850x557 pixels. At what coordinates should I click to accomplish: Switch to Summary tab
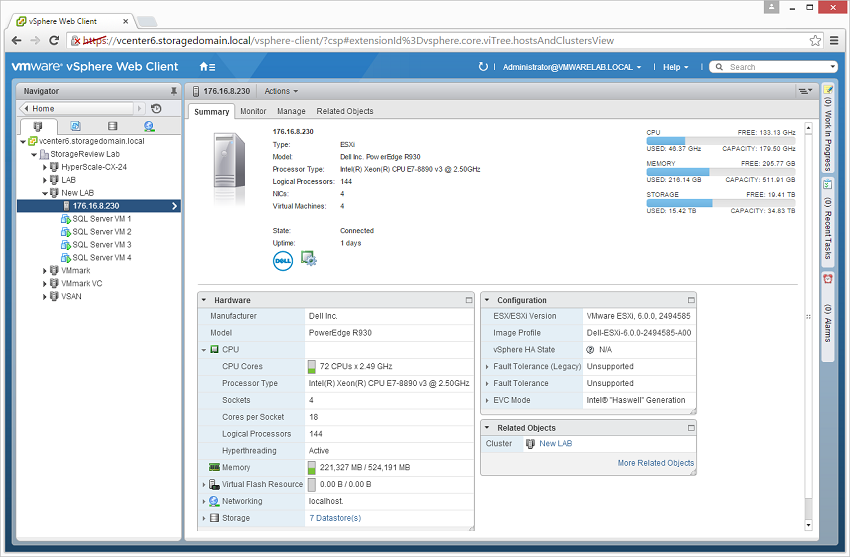pos(211,112)
